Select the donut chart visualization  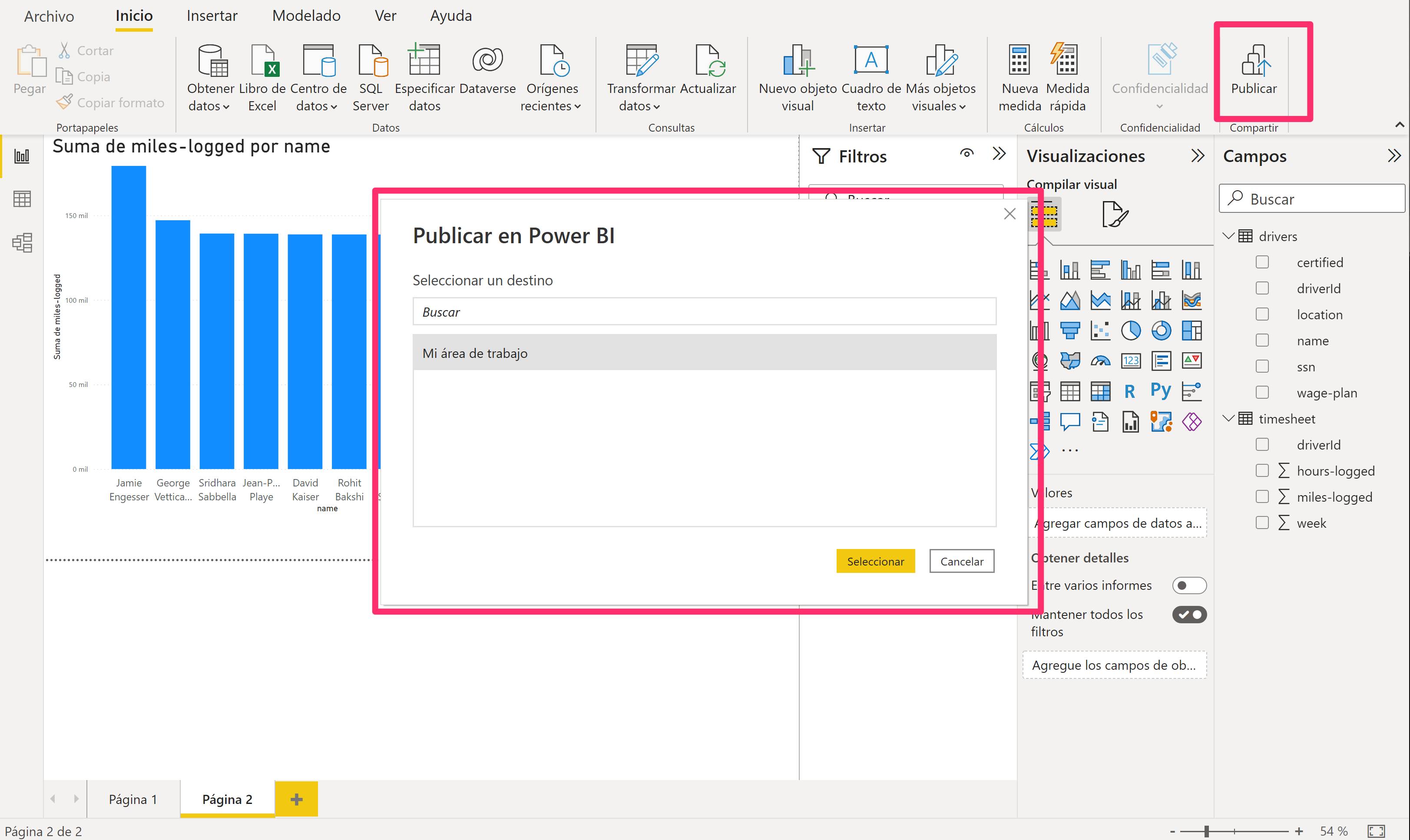click(x=1161, y=331)
